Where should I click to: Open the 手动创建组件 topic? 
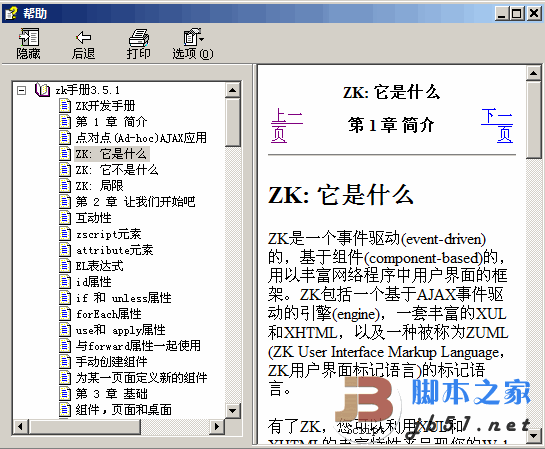[111, 362]
